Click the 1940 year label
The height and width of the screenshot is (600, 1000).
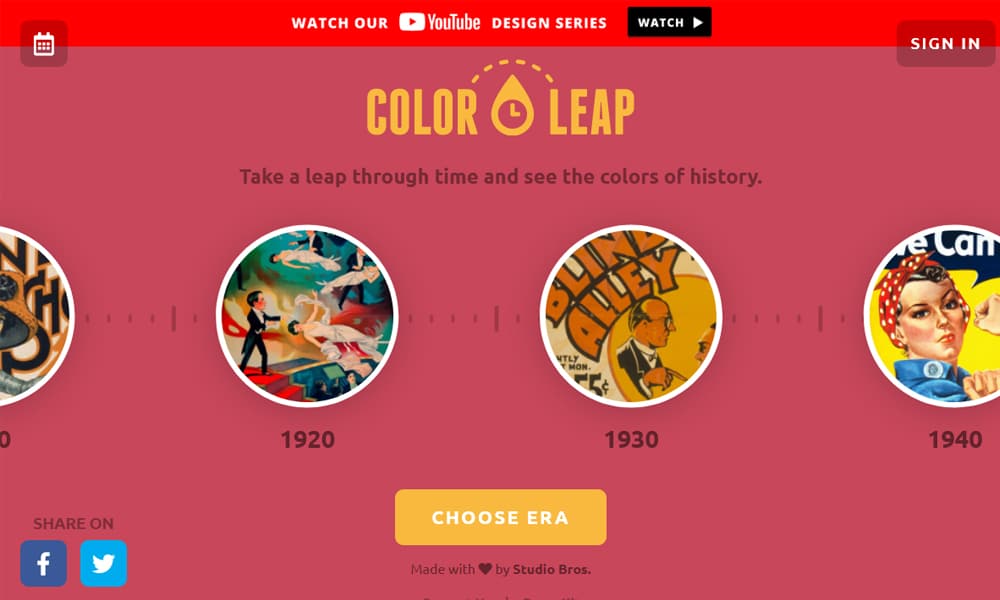point(955,439)
